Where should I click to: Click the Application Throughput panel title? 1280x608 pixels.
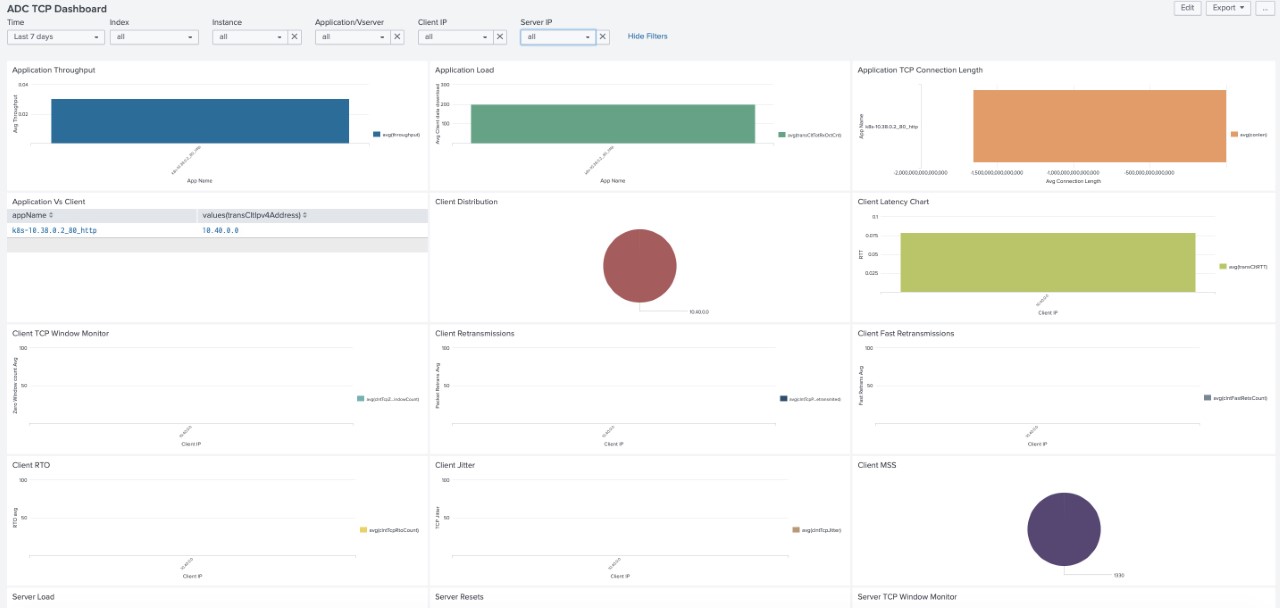[54, 70]
